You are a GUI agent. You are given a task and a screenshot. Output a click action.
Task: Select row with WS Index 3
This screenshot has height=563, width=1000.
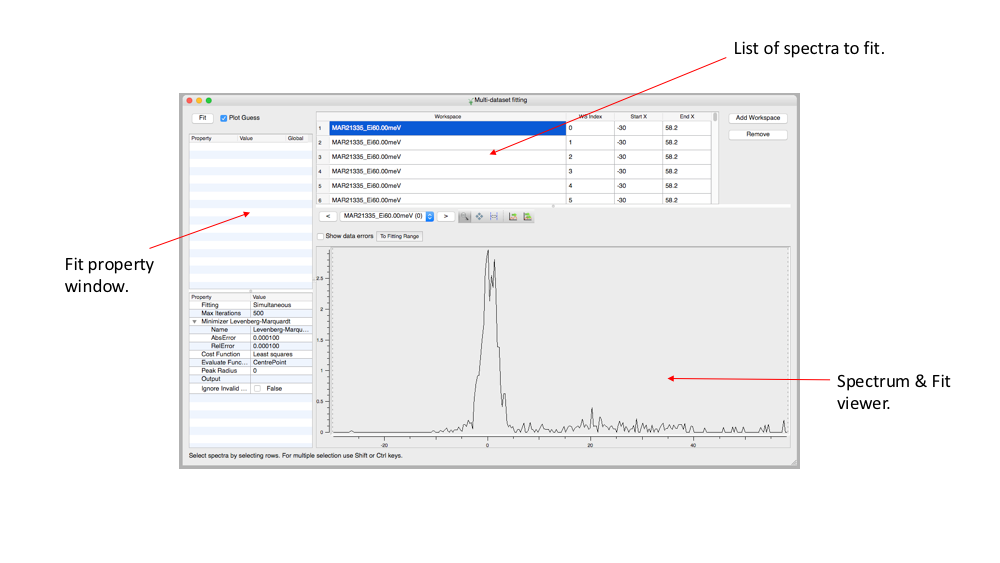pyautogui.click(x=447, y=171)
